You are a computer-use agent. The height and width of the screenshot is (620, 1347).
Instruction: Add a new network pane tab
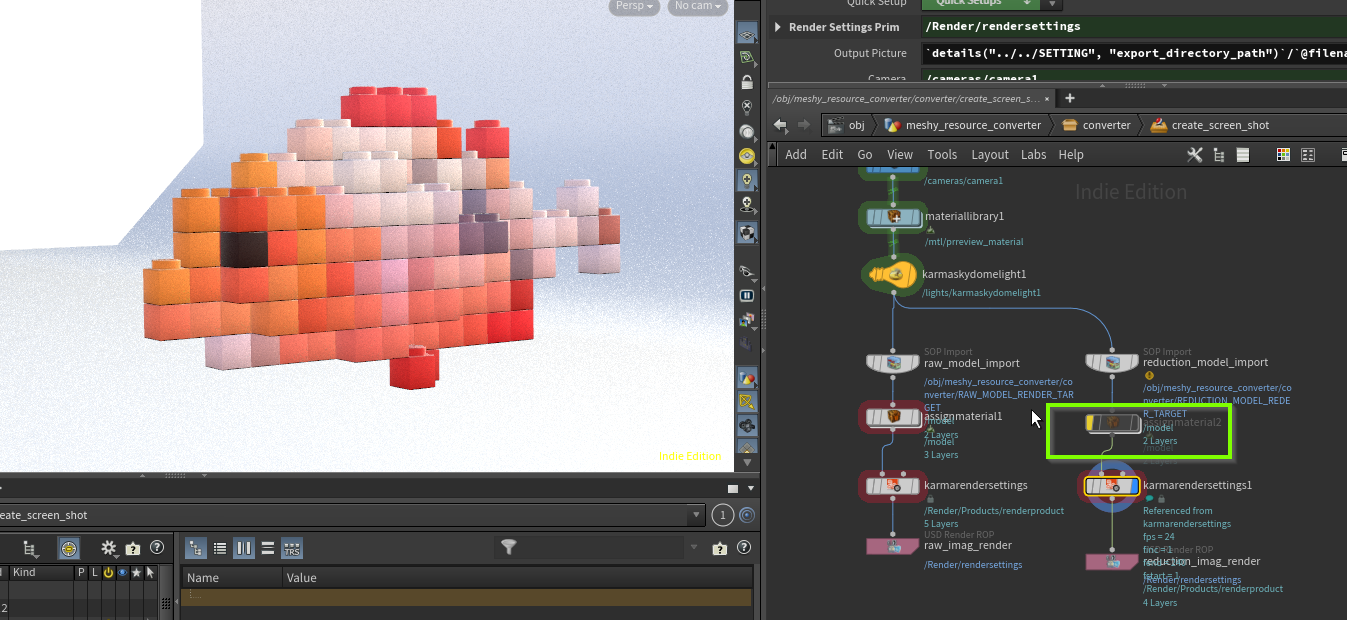1069,98
